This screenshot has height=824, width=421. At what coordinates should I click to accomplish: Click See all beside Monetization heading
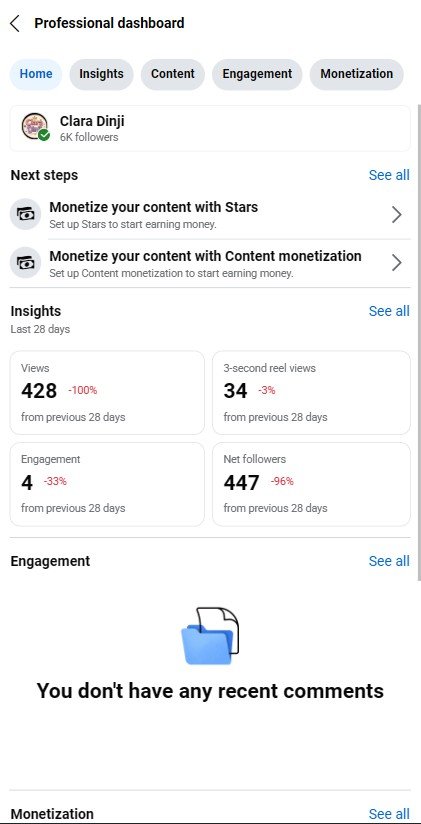[x=389, y=814]
